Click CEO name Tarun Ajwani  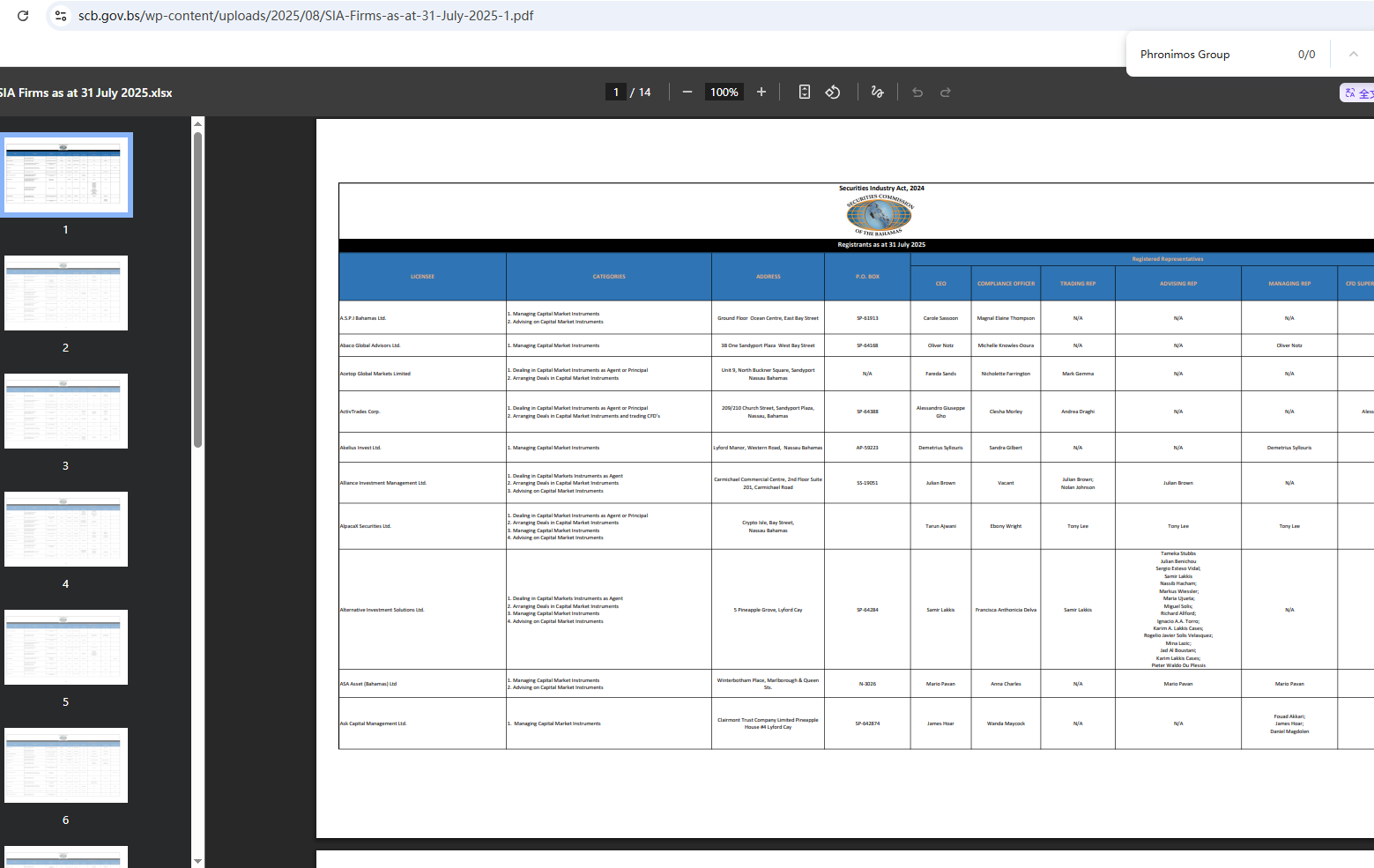pyautogui.click(x=940, y=526)
